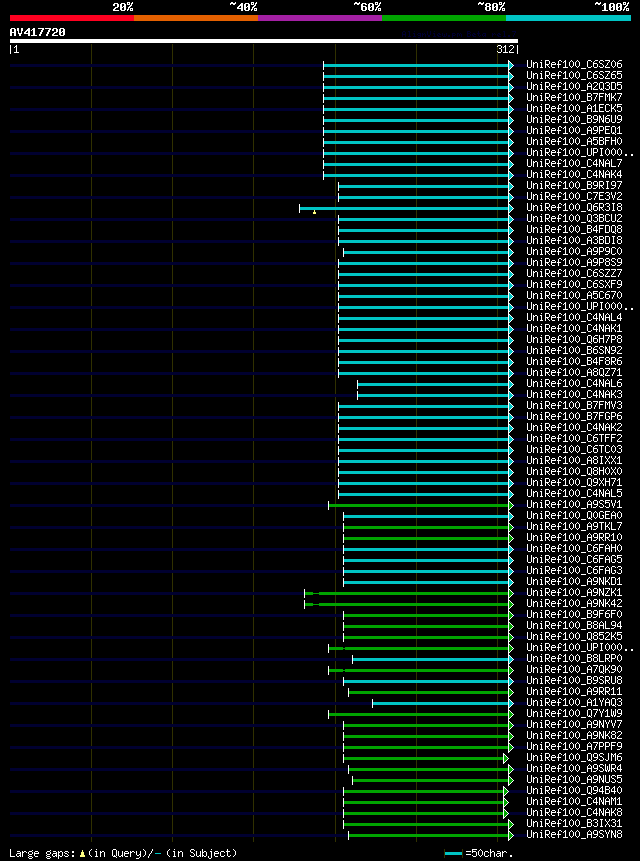Image resolution: width=640 pixels, height=861 pixels.
Task: Click the green alignment bar for A9S5V1
Action: coord(419,505)
